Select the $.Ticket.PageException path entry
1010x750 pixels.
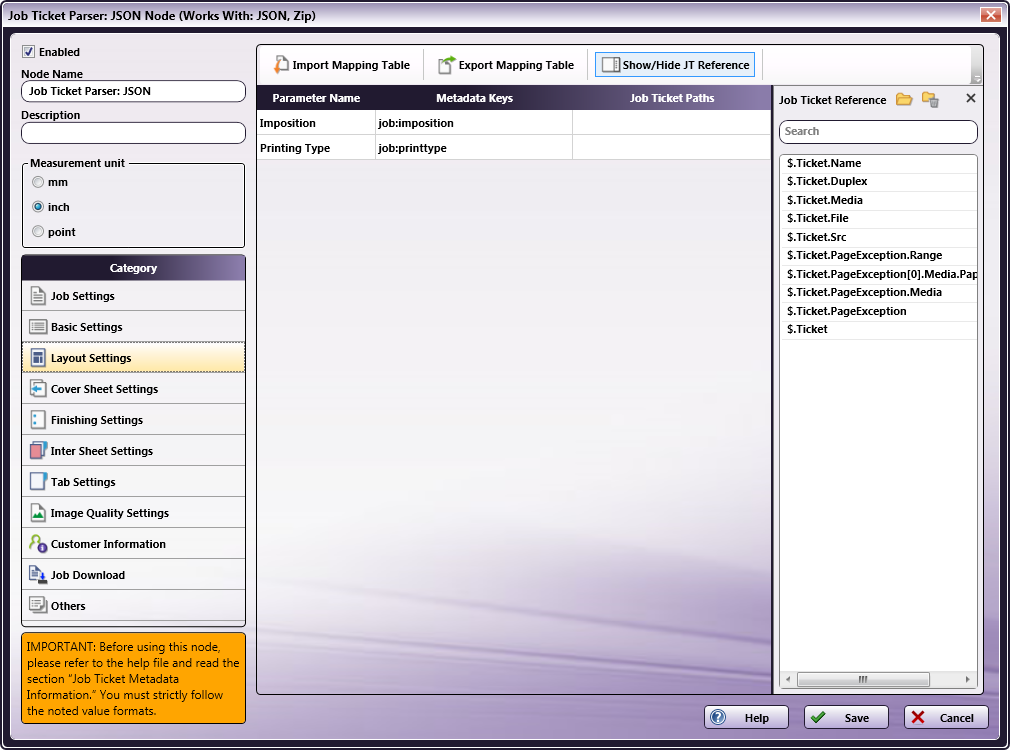click(x=878, y=311)
